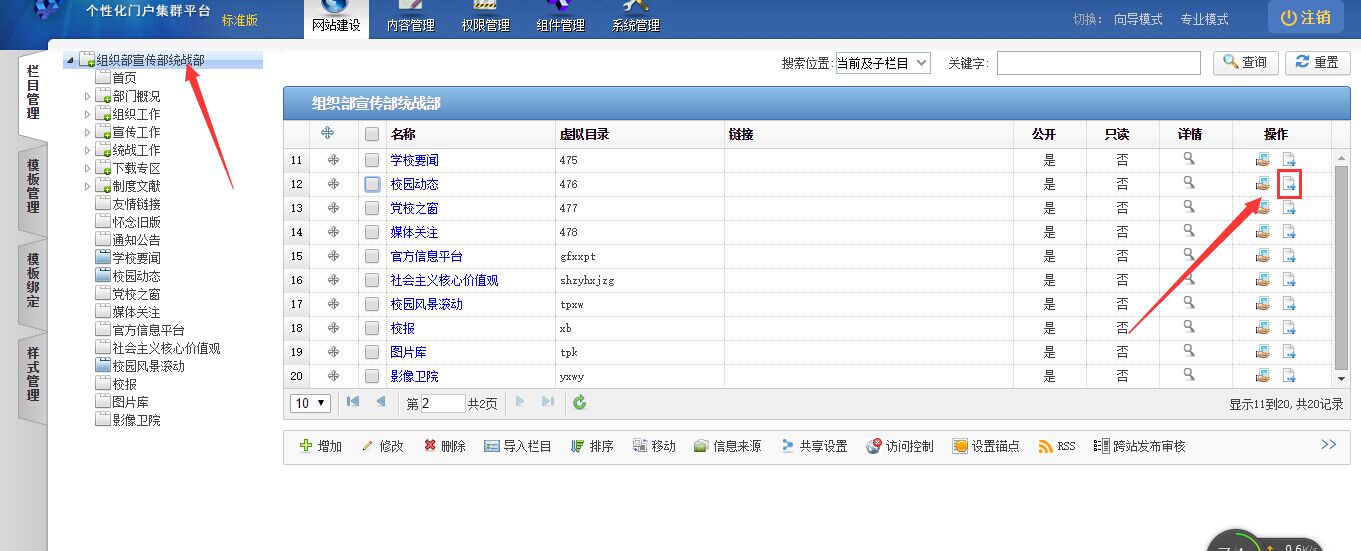Click the highlighted action icon for 校园动态
This screenshot has width=1361, height=551.
coord(1289,184)
